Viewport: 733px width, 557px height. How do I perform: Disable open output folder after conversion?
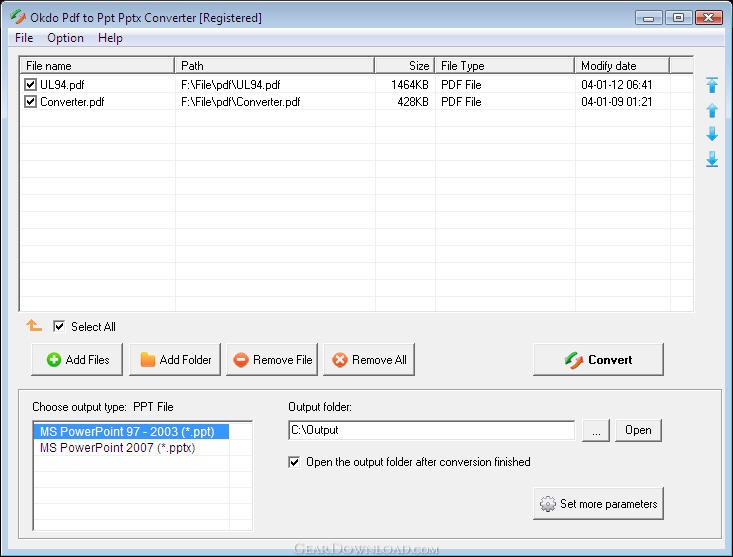coord(294,462)
